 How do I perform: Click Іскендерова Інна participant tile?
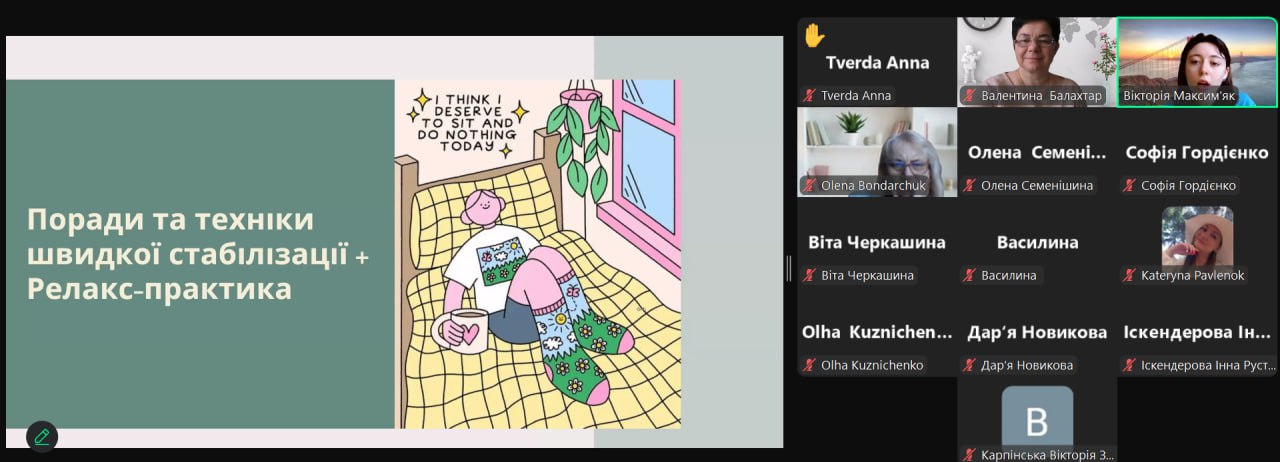click(x=1197, y=332)
